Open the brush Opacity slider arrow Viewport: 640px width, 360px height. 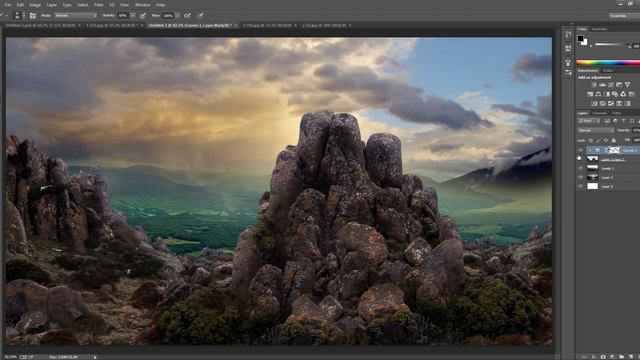132,16
